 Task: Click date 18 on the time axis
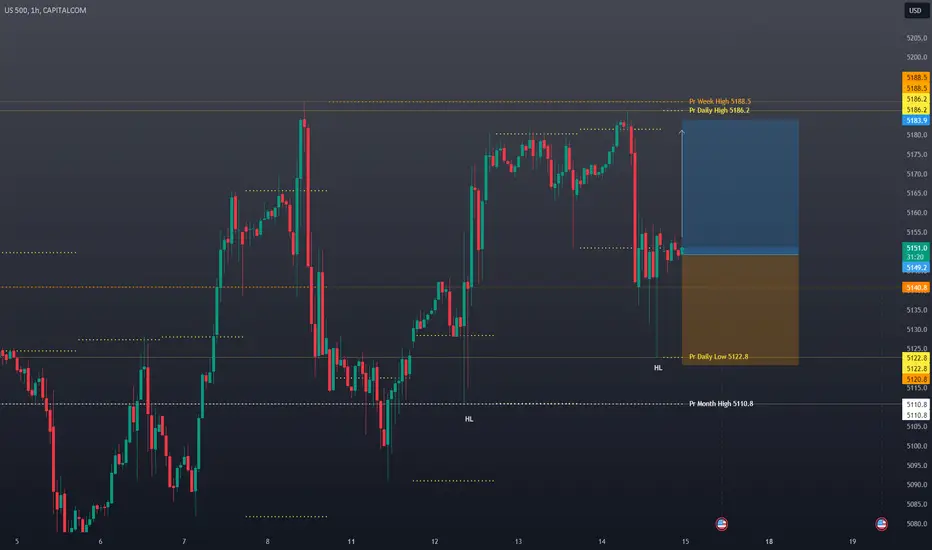coord(769,542)
